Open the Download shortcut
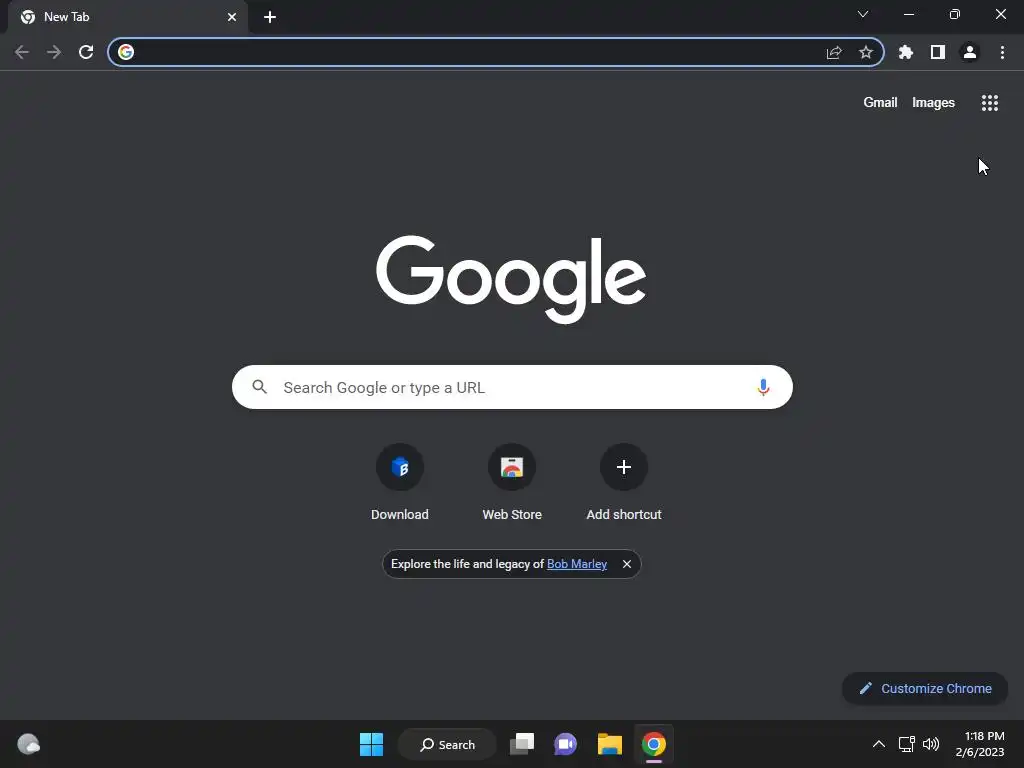 pyautogui.click(x=400, y=483)
